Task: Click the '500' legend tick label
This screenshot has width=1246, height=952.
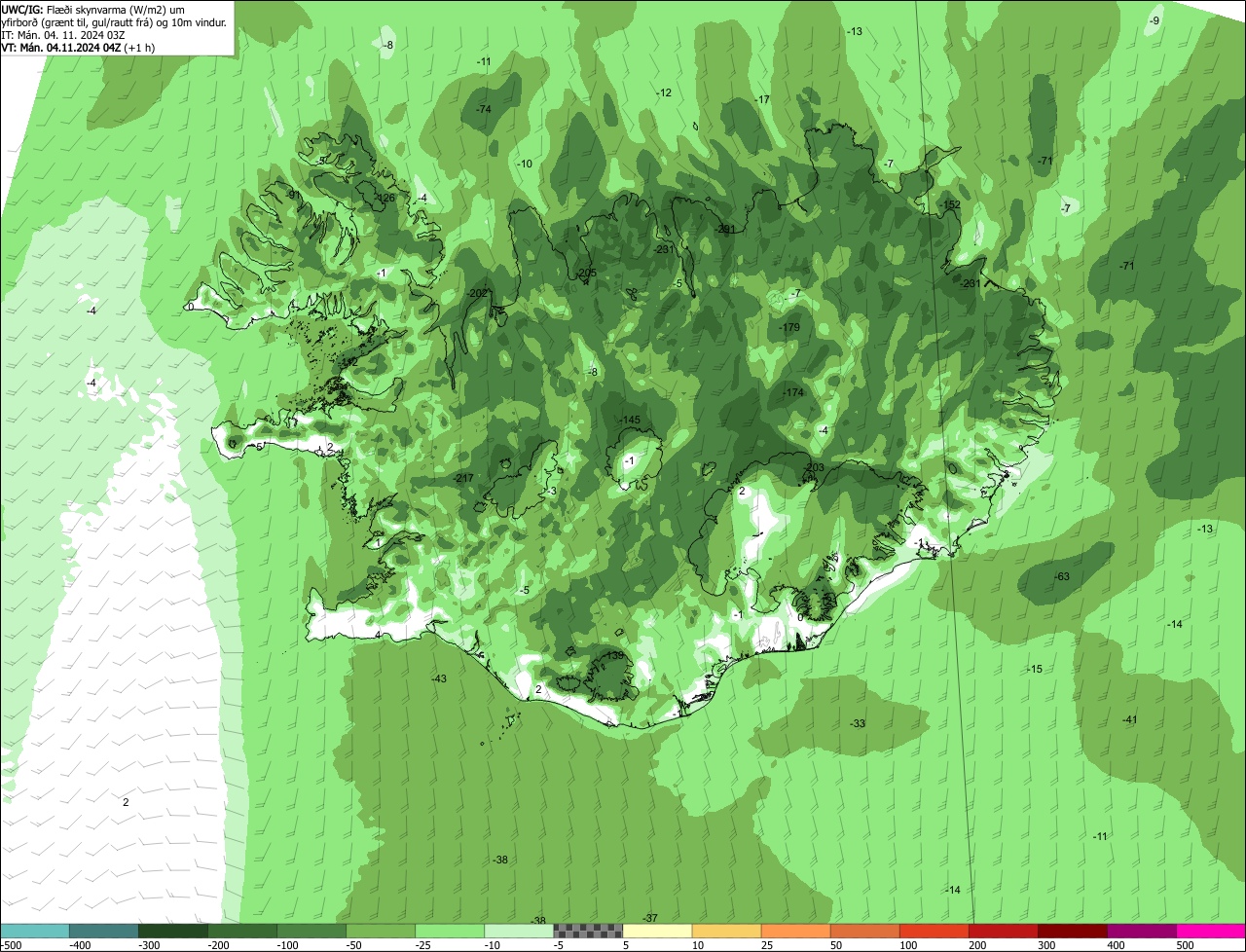Action: point(1185,945)
